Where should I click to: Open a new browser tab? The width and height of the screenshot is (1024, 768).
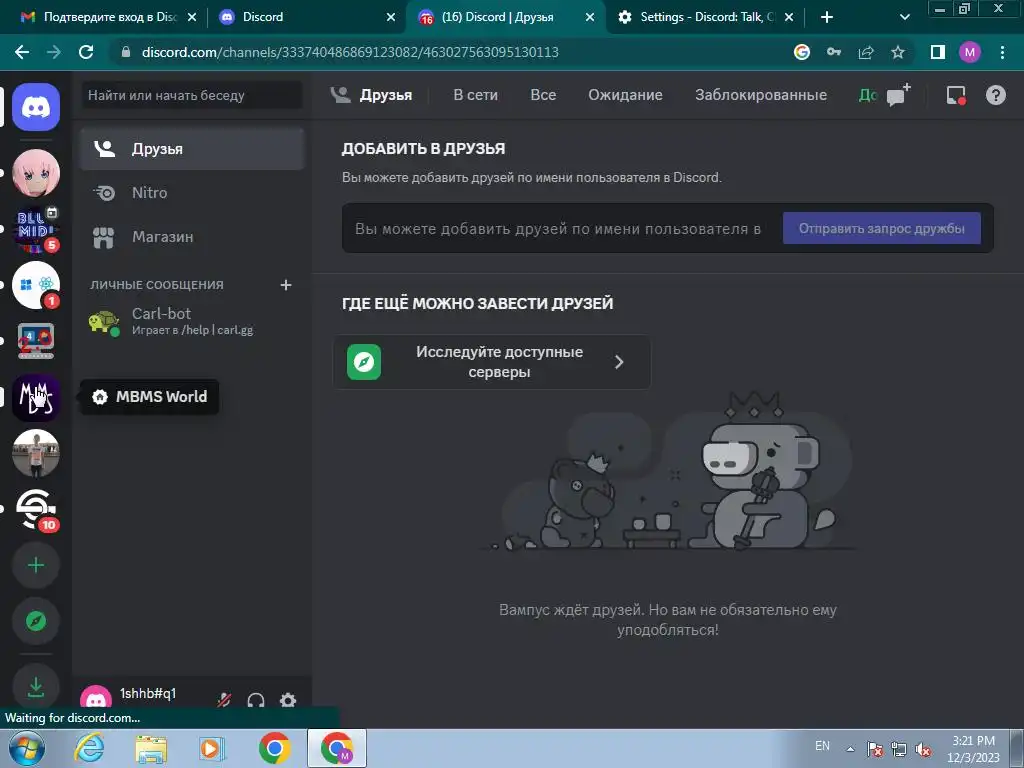click(827, 17)
